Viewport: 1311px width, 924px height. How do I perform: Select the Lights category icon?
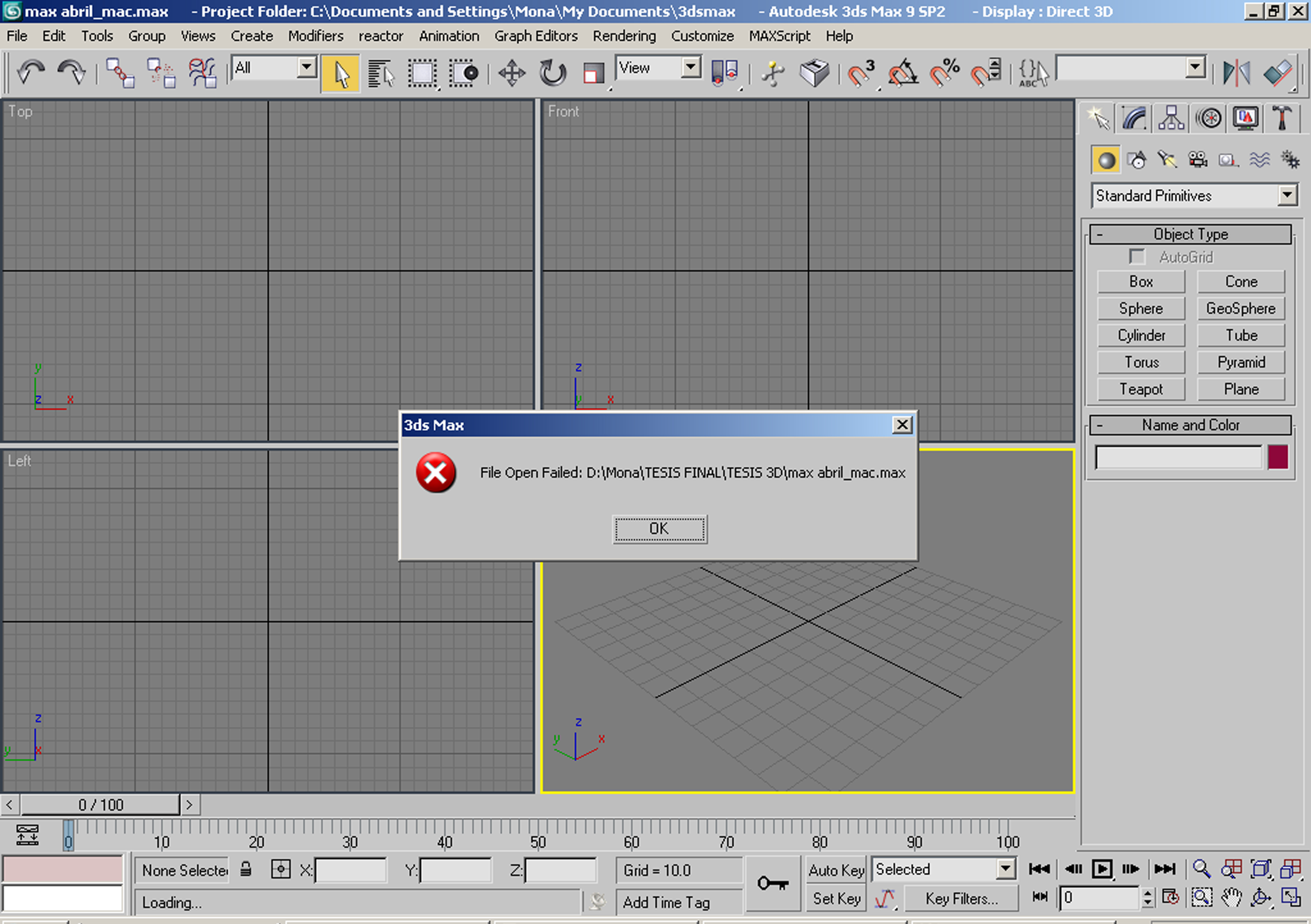click(x=1166, y=160)
